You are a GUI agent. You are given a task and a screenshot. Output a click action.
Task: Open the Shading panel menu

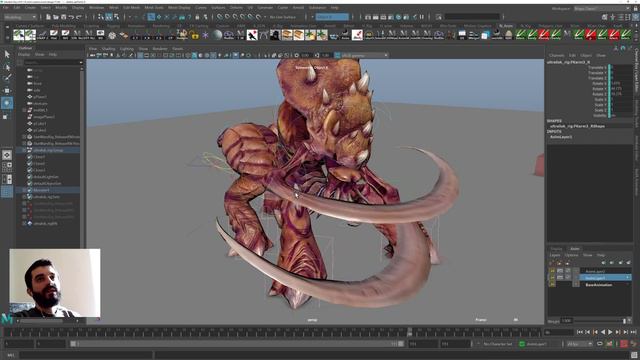click(x=109, y=49)
